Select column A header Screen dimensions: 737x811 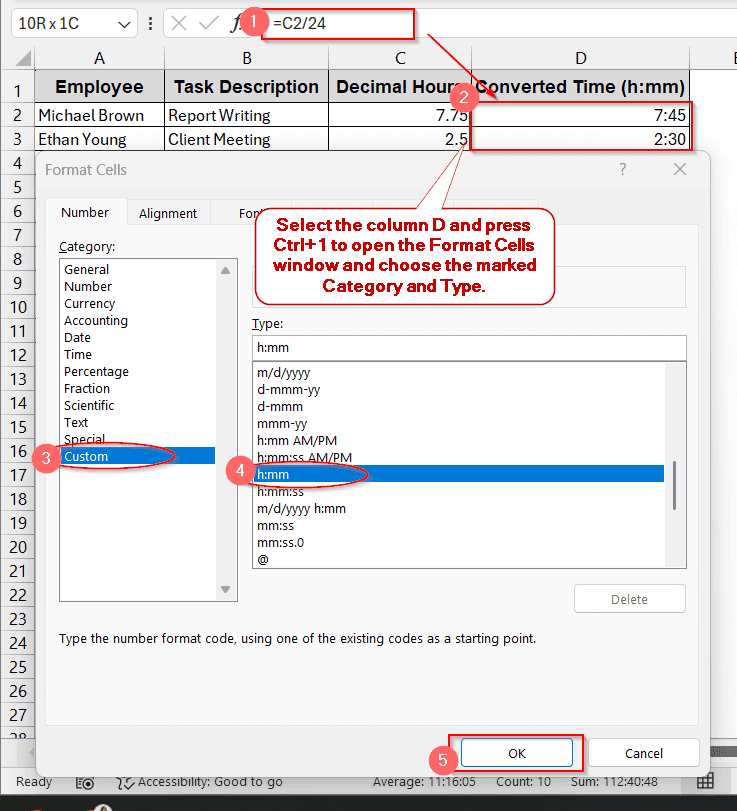[99, 58]
